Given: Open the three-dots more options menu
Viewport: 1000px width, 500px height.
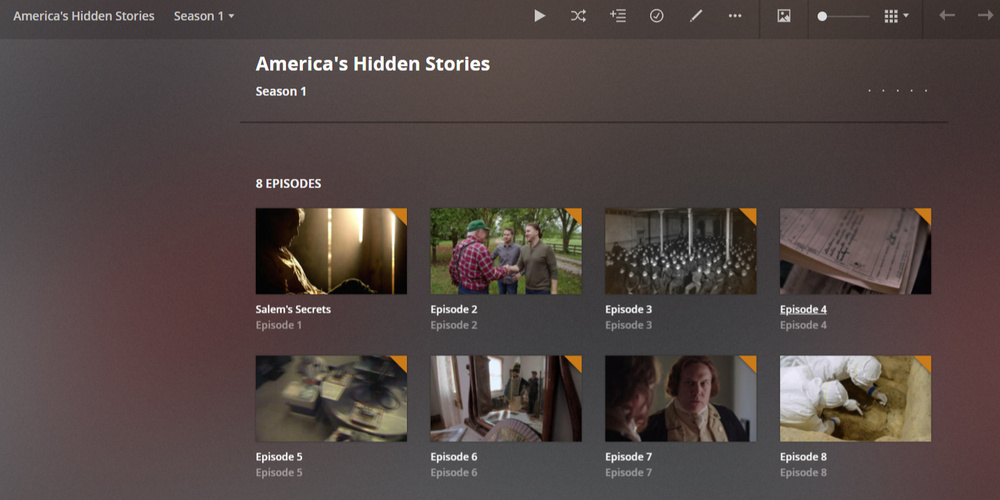Looking at the screenshot, I should [735, 16].
